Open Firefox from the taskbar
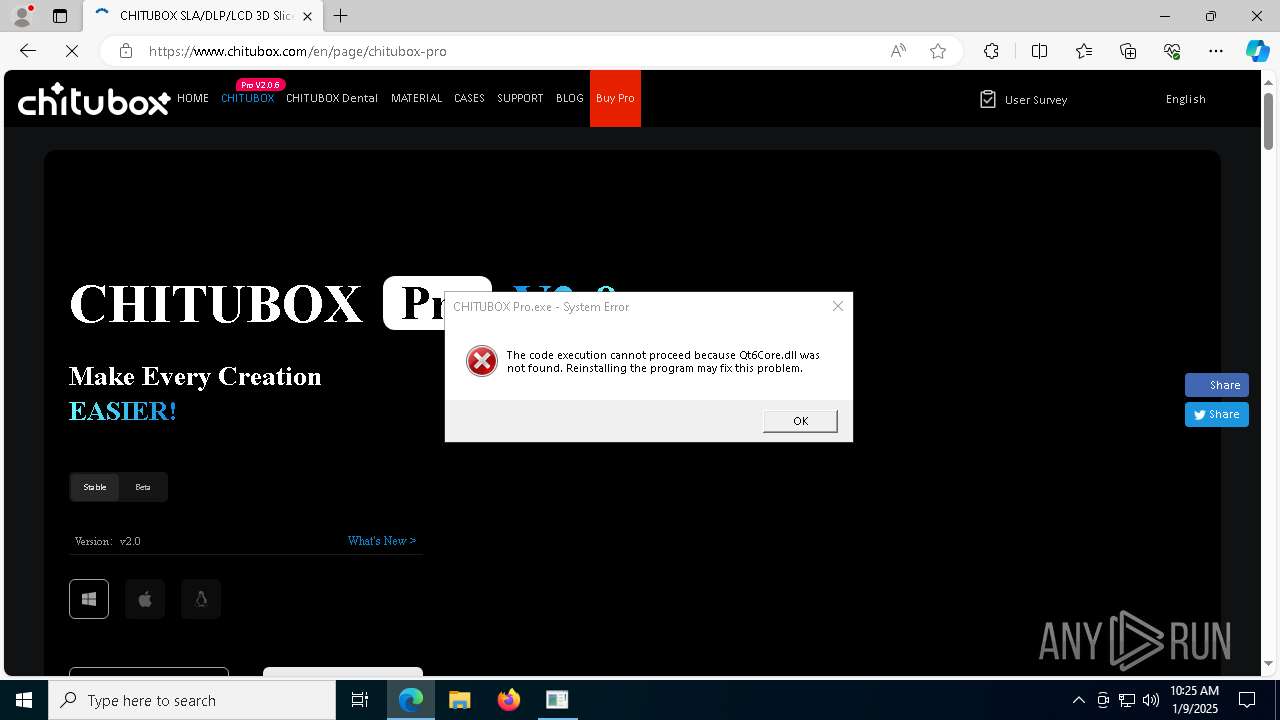1280x720 pixels. coord(509,700)
